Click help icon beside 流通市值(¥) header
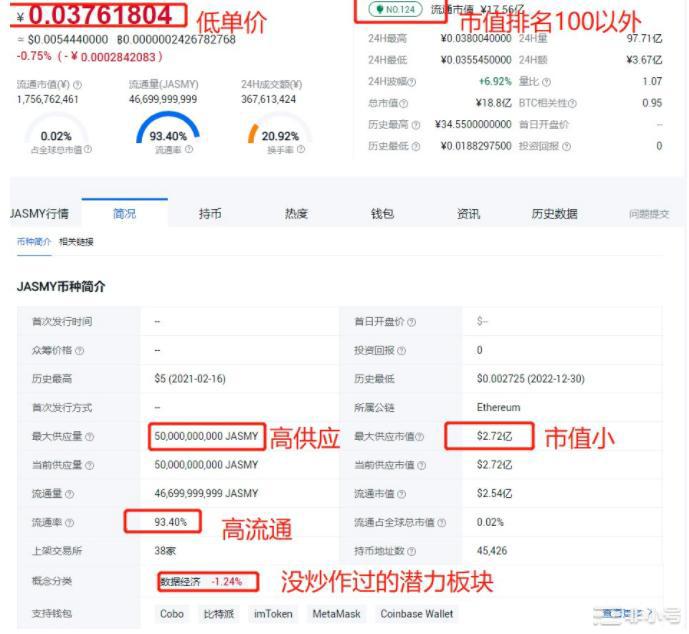 point(77,84)
